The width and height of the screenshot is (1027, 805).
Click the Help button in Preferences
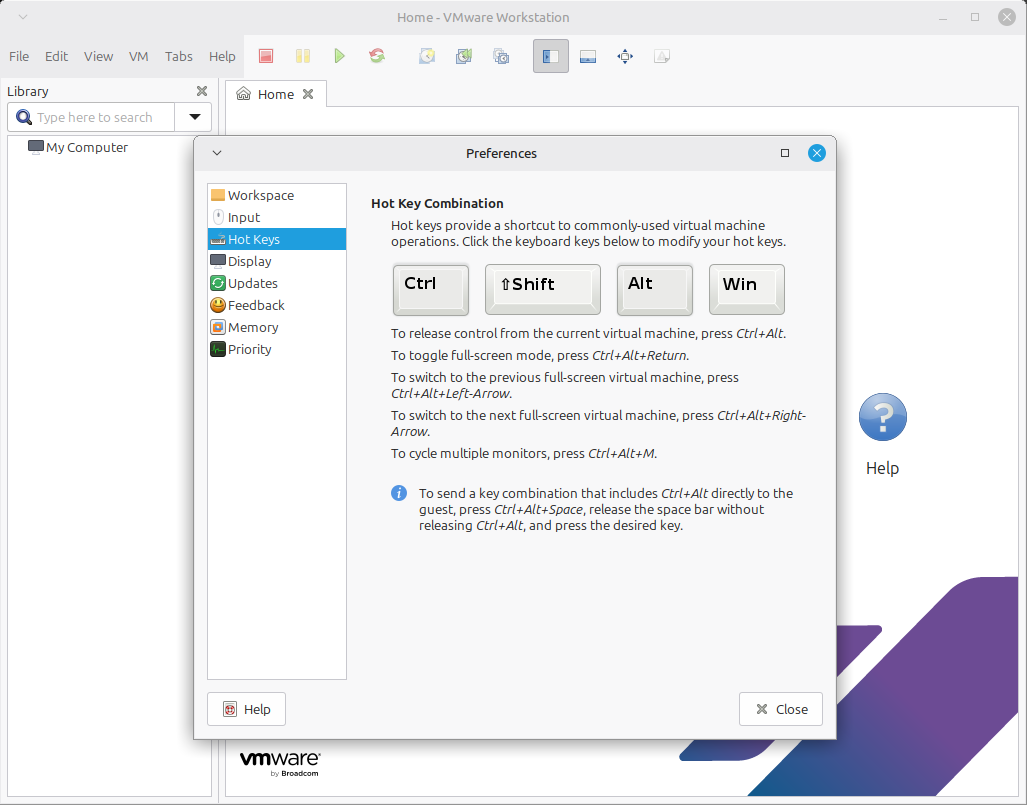246,709
